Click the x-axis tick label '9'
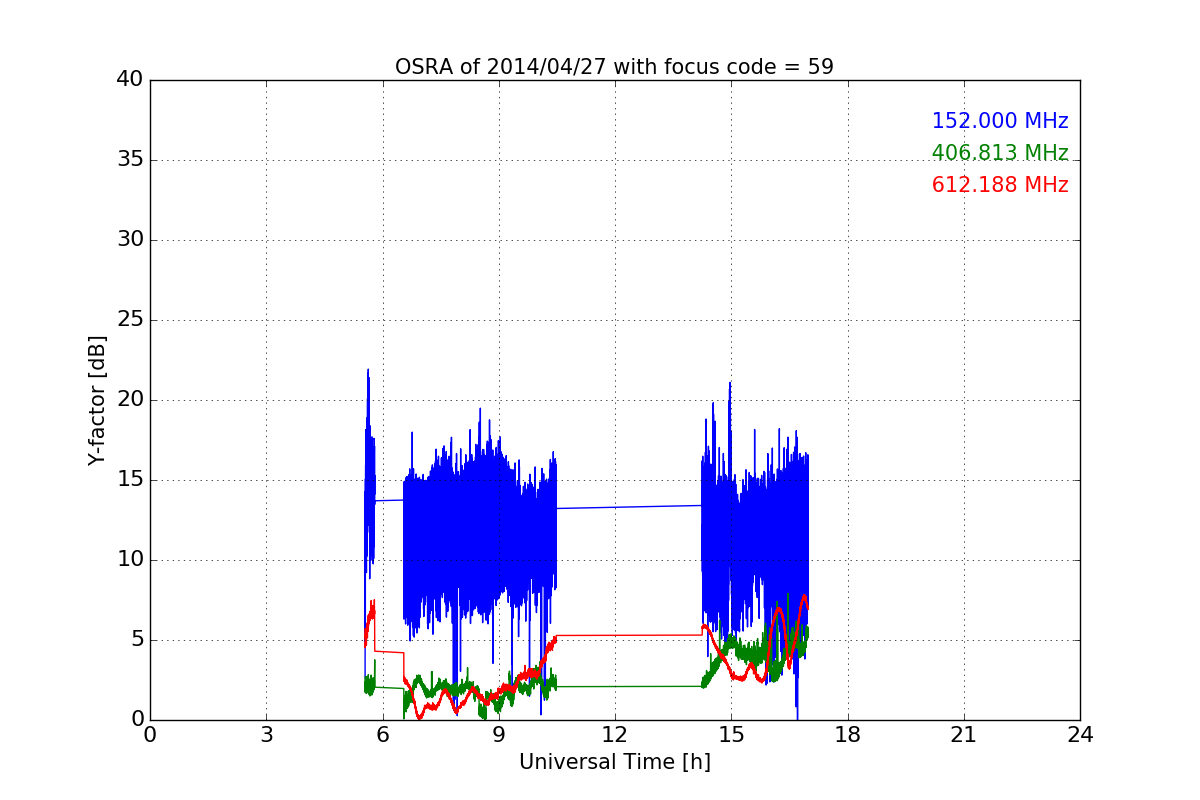Viewport: 1200px width, 800px height. point(499,735)
